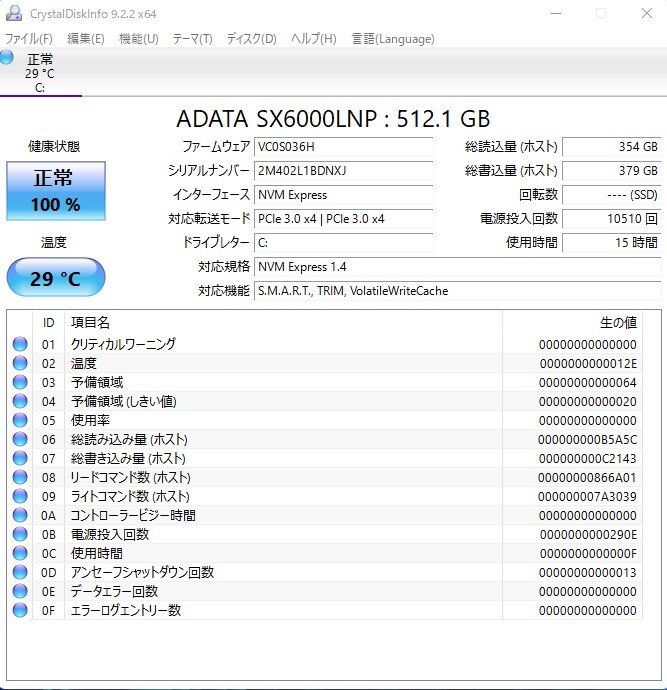Open the ディスク(D) menu
667x690 pixels.
tap(251, 39)
